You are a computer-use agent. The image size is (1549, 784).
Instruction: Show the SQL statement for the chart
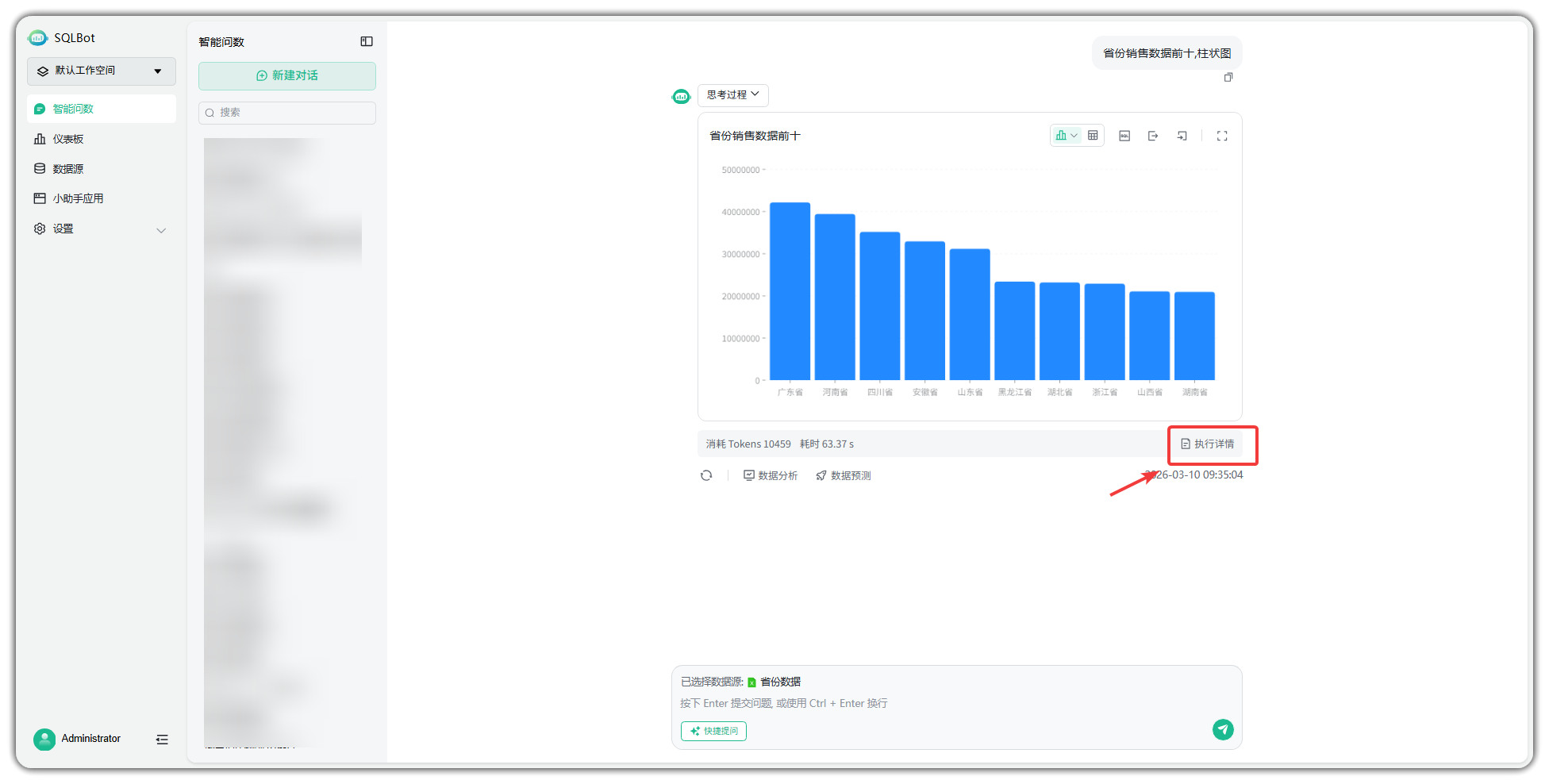tap(1124, 136)
